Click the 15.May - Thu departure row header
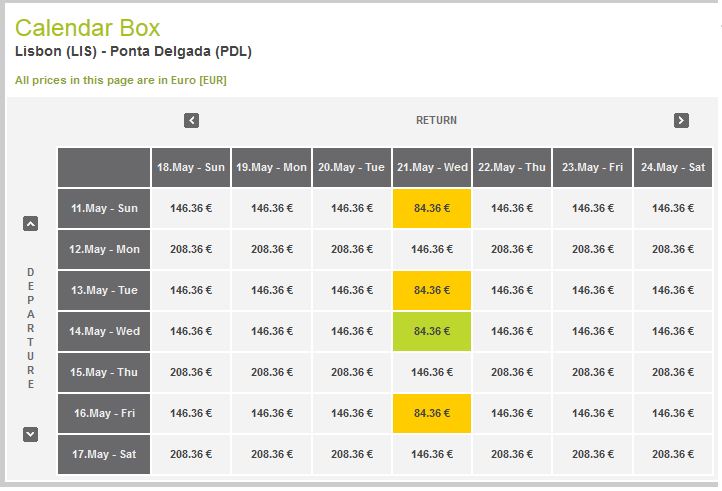This screenshot has width=722, height=491. click(x=104, y=372)
